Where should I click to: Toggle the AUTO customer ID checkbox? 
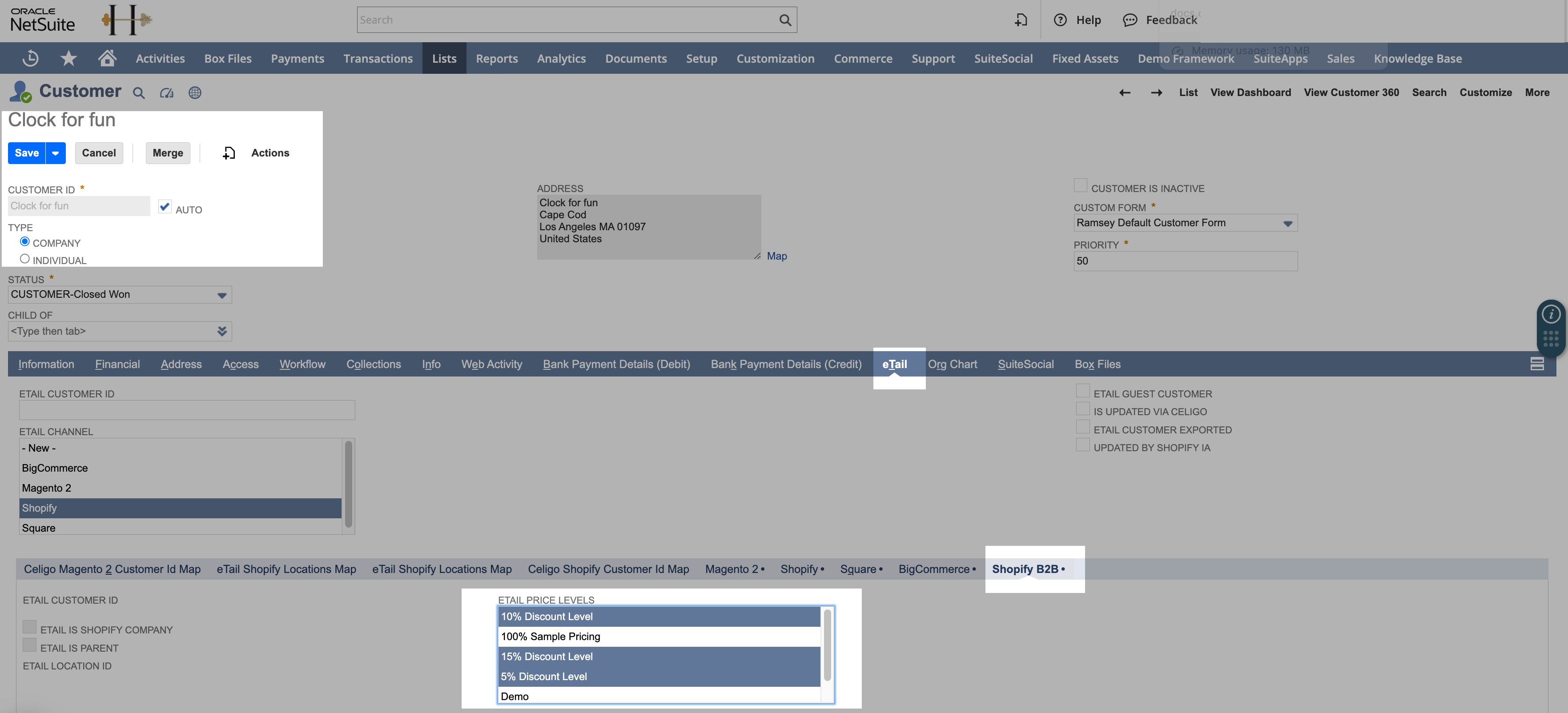[165, 206]
